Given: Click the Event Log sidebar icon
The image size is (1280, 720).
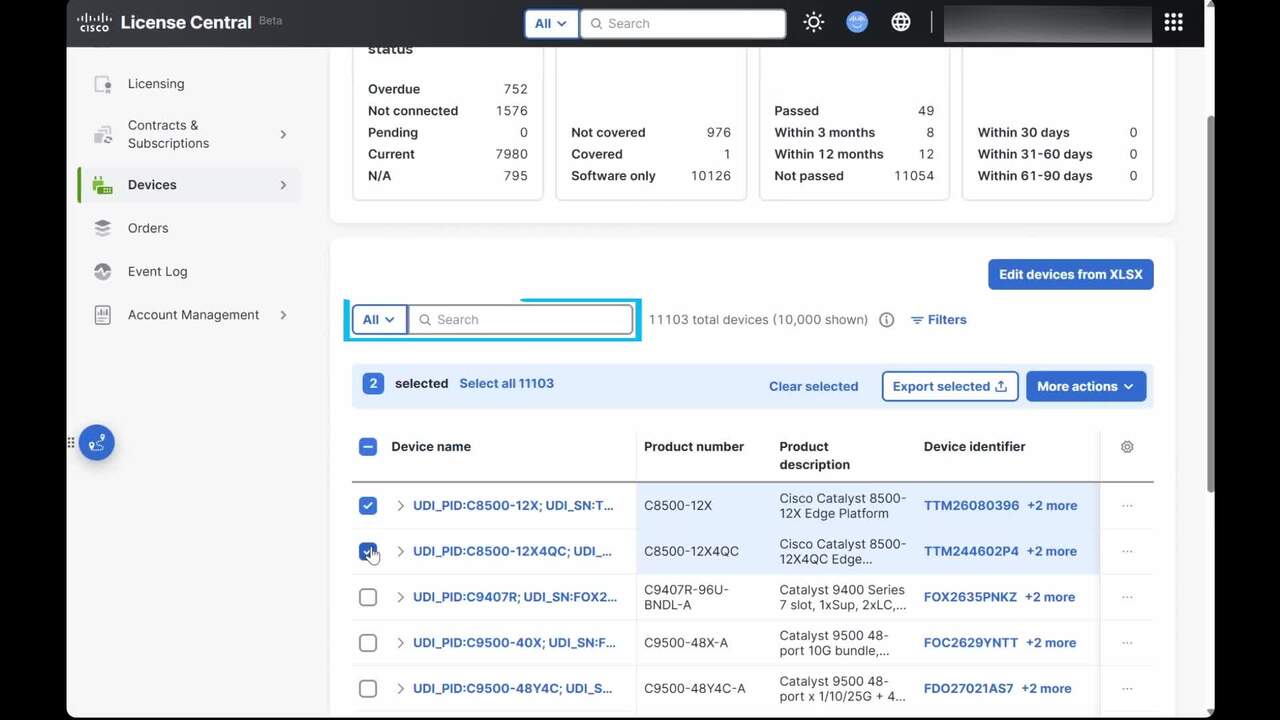Looking at the screenshot, I should tap(102, 271).
